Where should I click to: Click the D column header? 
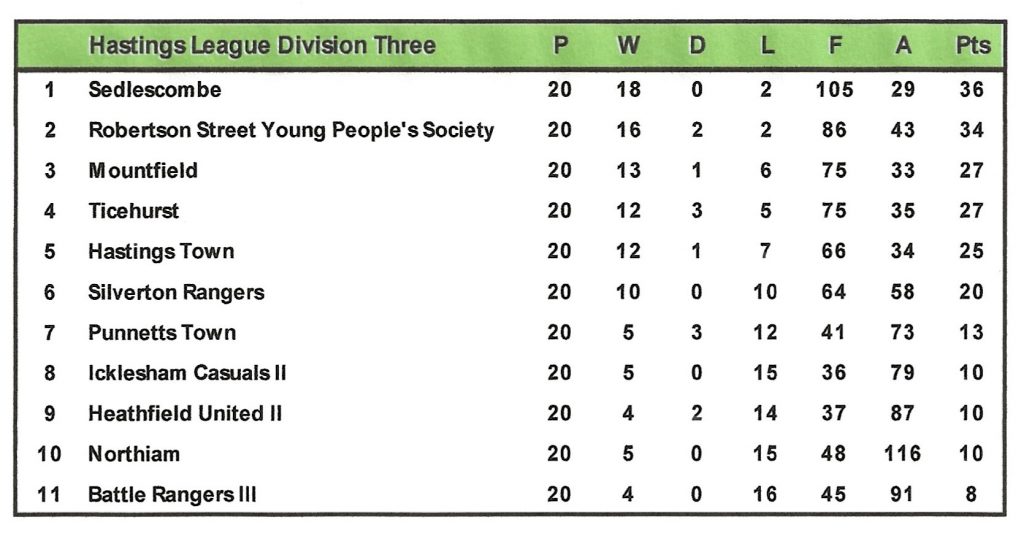697,46
